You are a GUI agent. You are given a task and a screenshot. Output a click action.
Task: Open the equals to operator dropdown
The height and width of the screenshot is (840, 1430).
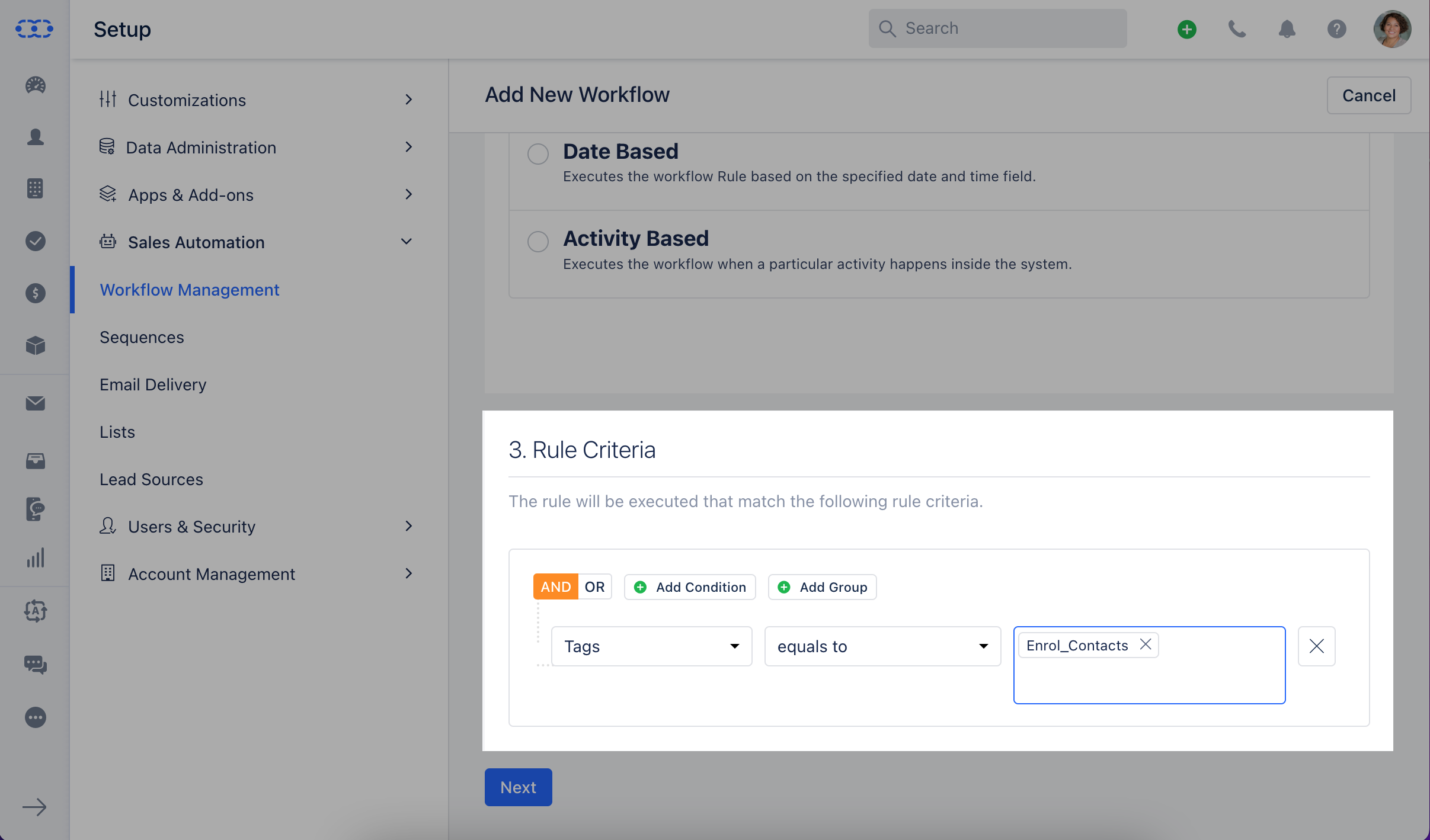point(882,646)
